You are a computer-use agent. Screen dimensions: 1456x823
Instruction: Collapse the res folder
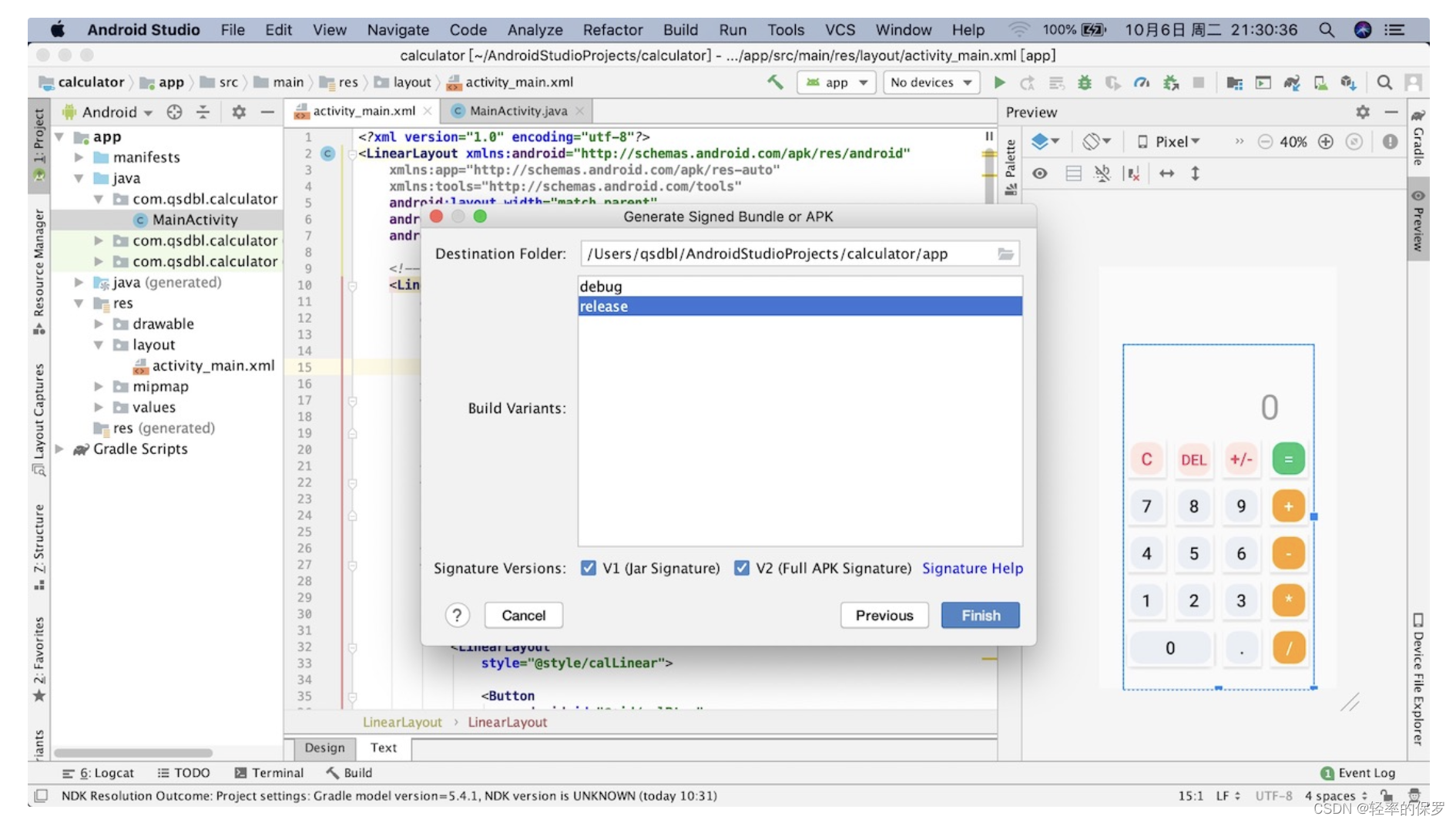[79, 303]
